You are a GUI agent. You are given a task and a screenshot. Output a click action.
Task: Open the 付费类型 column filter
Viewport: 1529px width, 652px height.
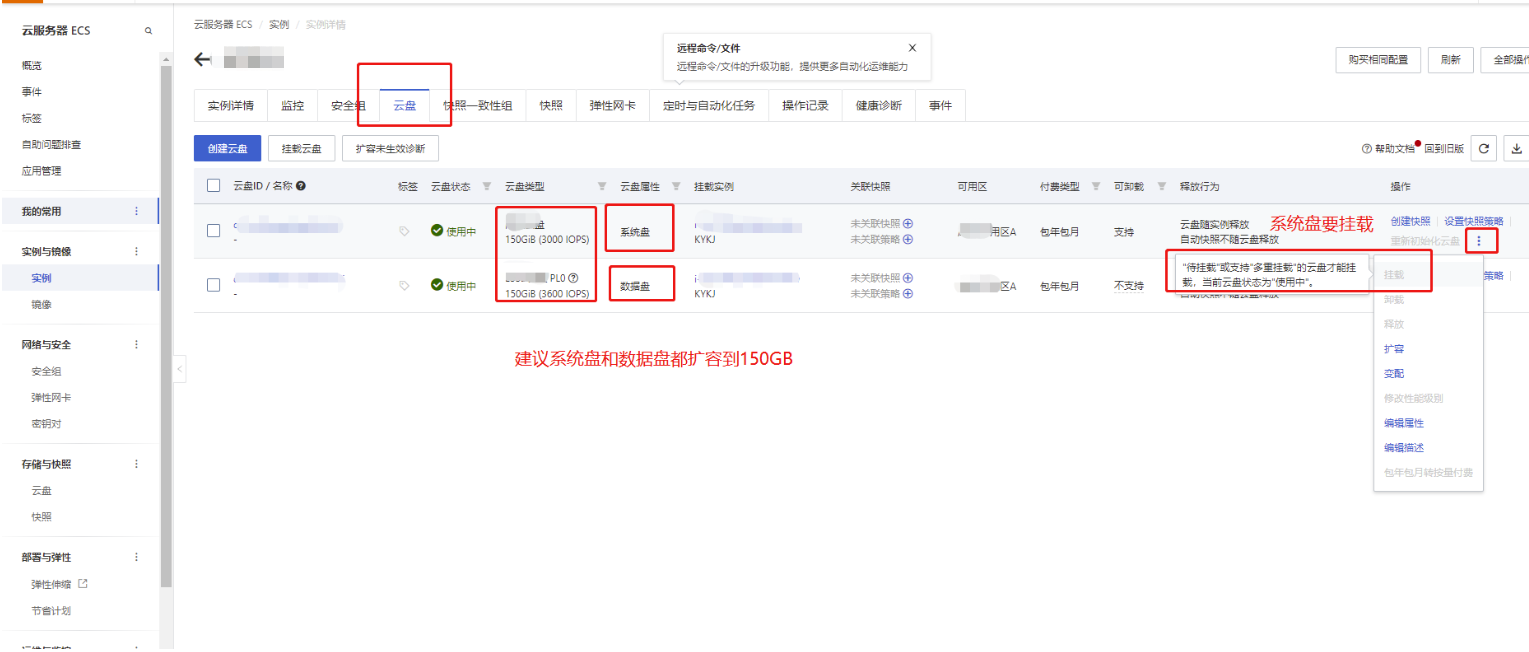pyautogui.click(x=1096, y=186)
